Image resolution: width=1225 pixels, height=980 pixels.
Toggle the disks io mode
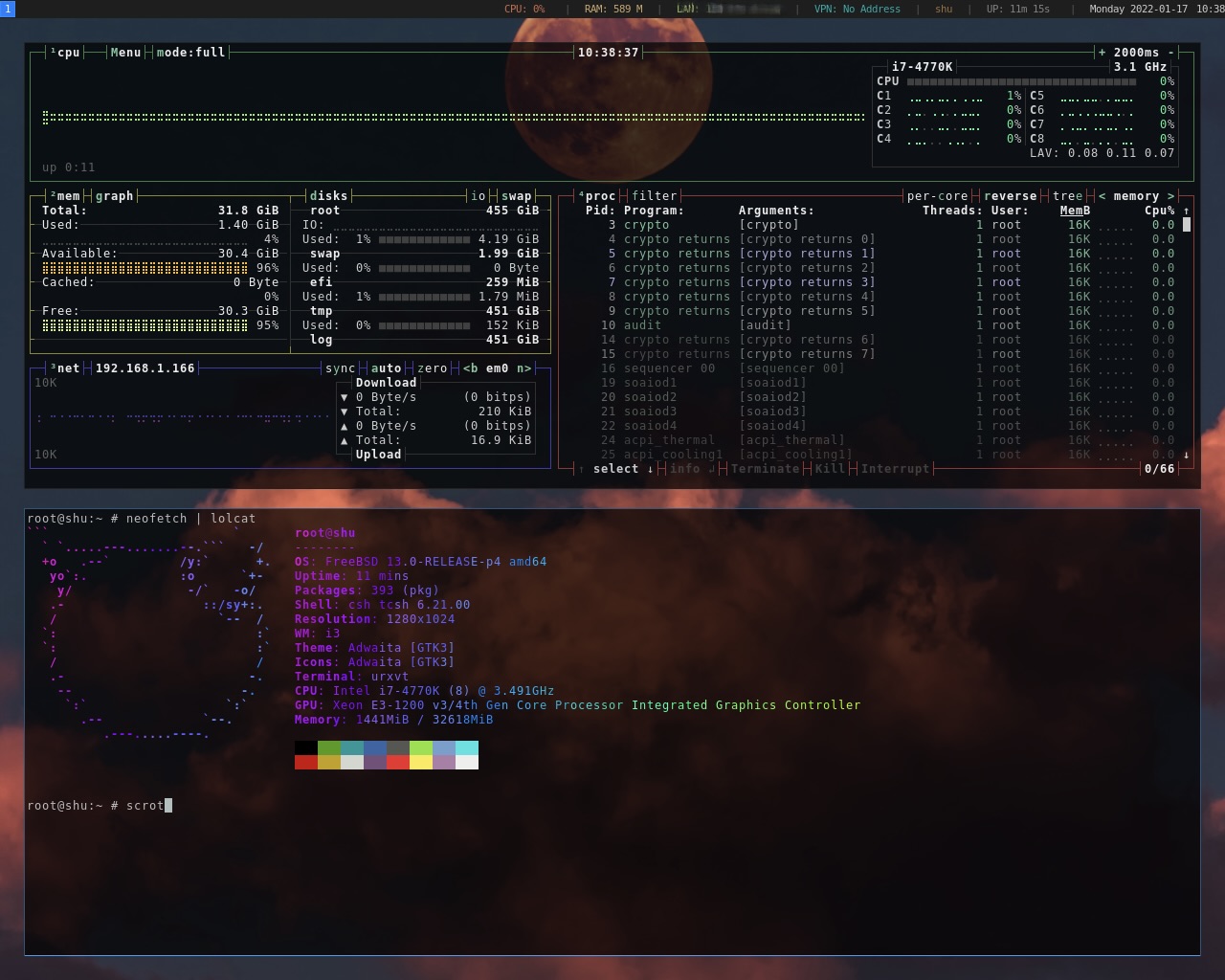[x=478, y=196]
